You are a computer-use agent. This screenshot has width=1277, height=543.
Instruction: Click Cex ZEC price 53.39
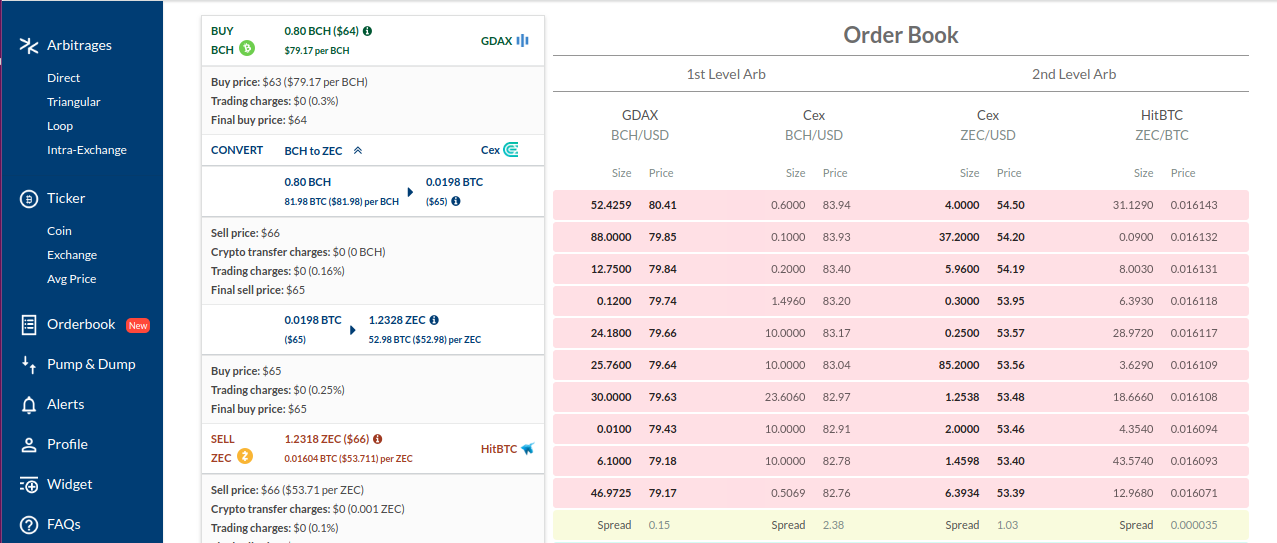point(1010,493)
